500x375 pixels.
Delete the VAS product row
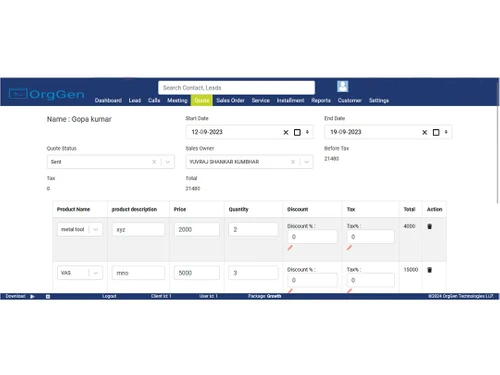click(429, 270)
